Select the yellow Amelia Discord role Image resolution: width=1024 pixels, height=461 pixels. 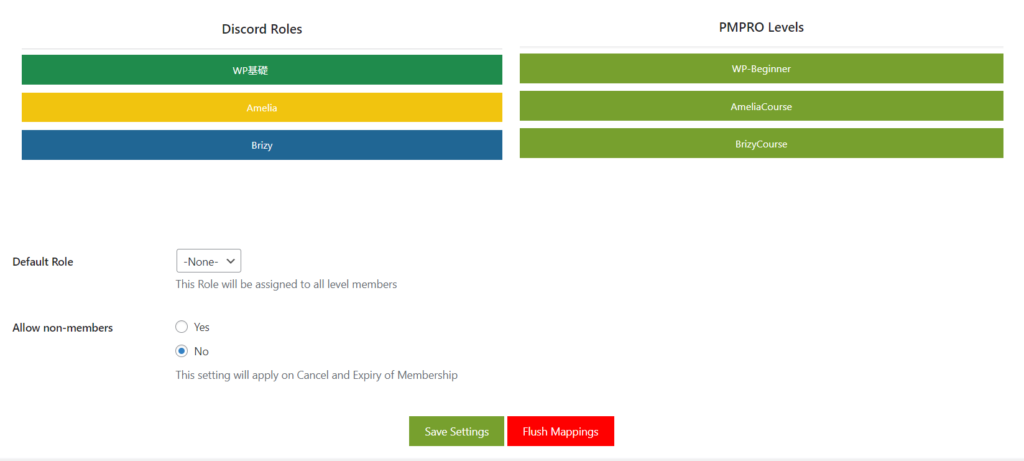(x=262, y=108)
